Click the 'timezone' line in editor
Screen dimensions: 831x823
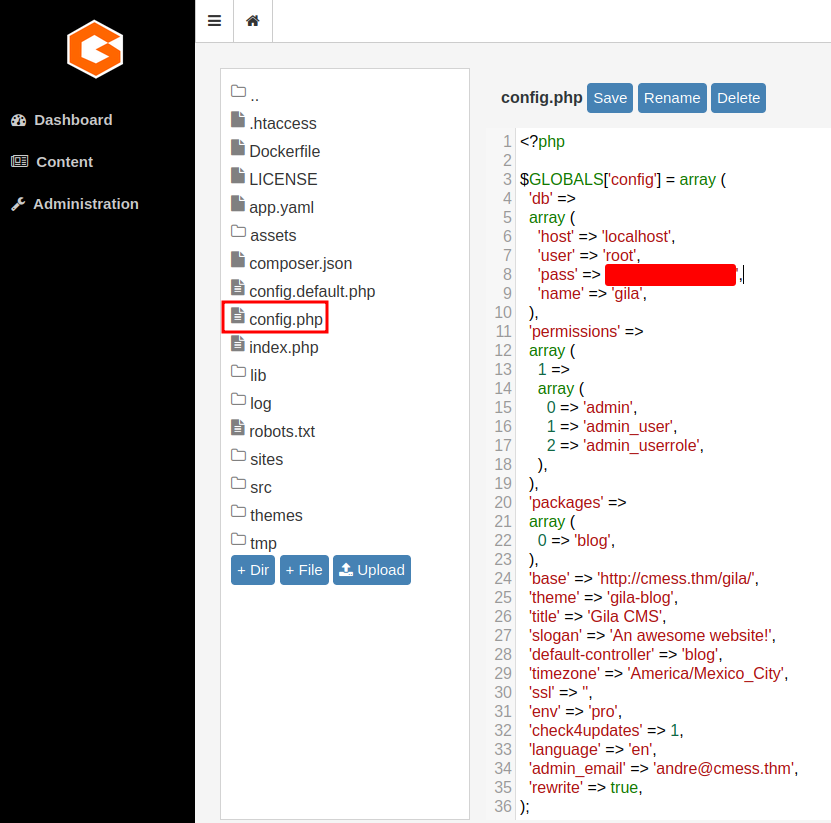click(658, 674)
